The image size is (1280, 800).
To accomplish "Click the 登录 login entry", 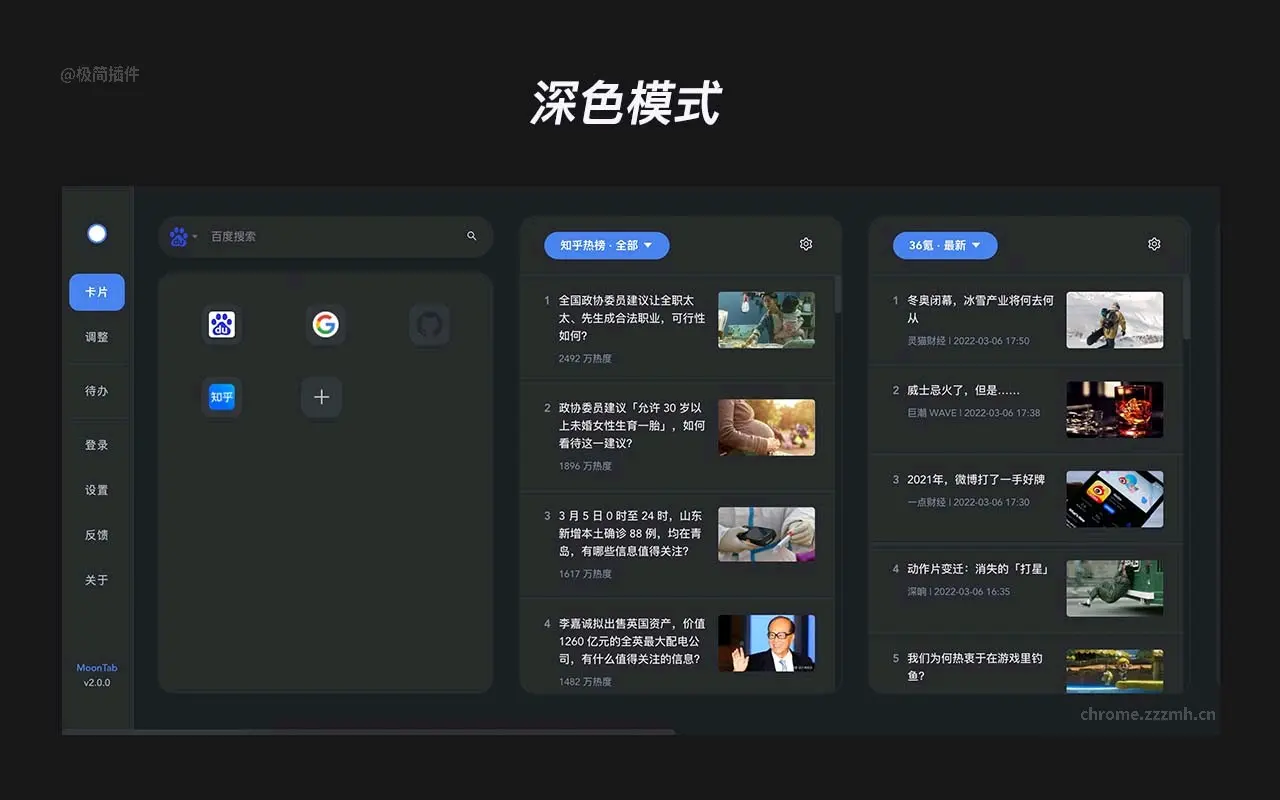I will click(96, 444).
